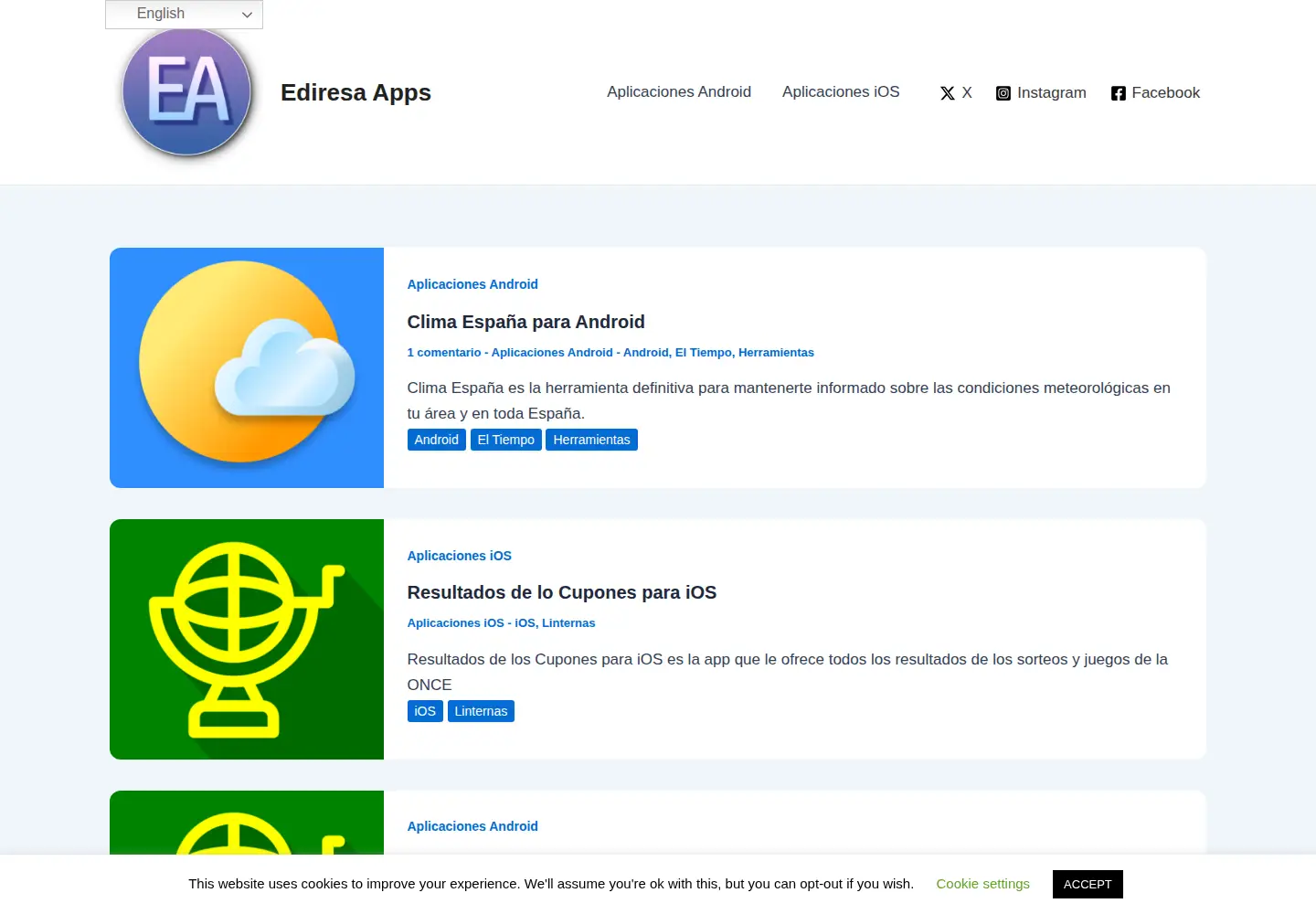Select the Android tag button

click(x=437, y=440)
